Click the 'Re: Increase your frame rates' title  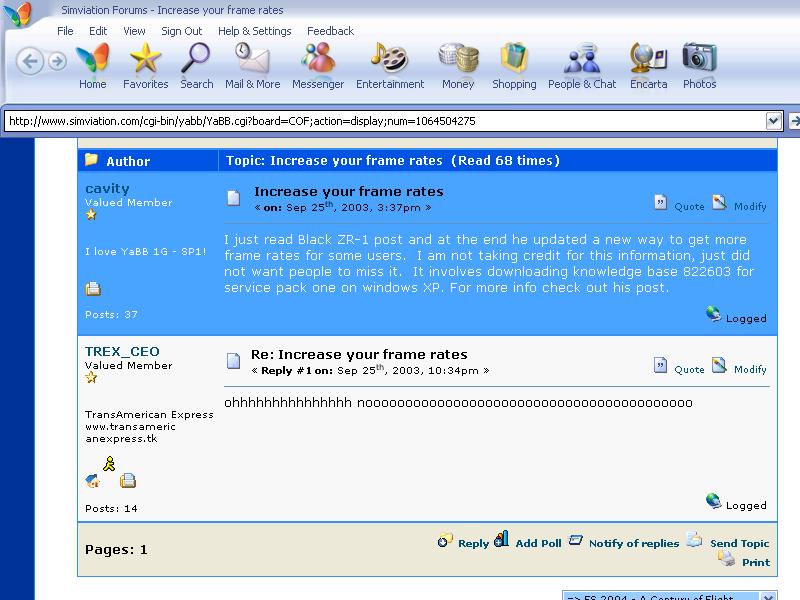359,355
